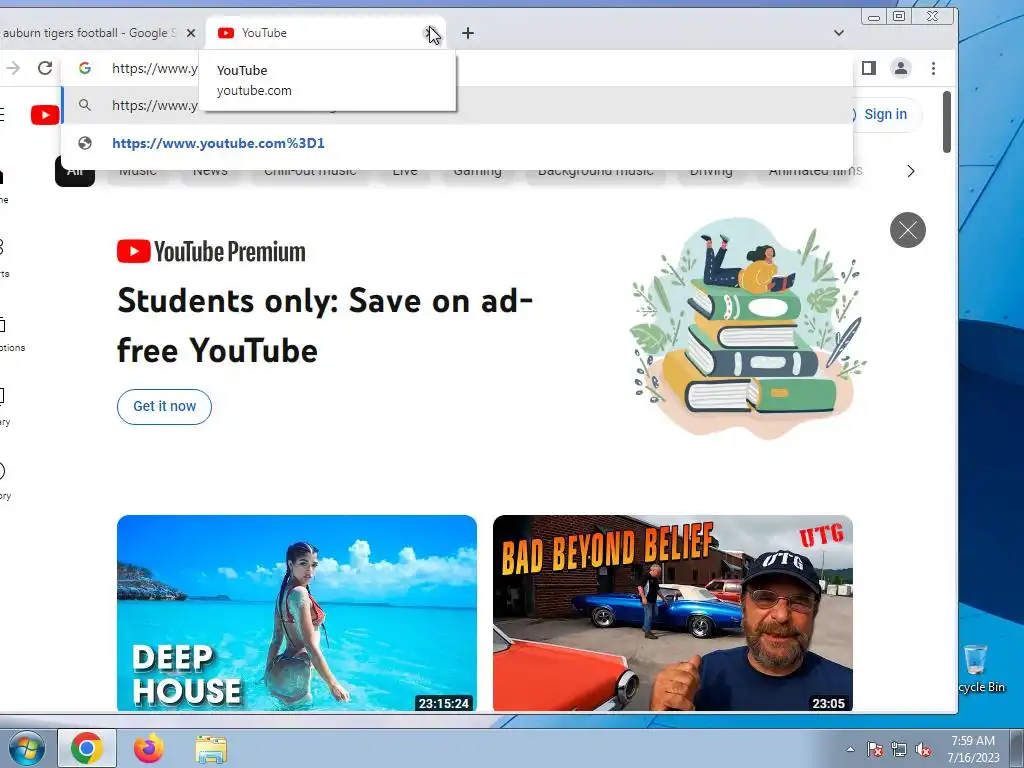
Task: Click the taskbar clock showing 7:59 AM
Action: [x=973, y=748]
